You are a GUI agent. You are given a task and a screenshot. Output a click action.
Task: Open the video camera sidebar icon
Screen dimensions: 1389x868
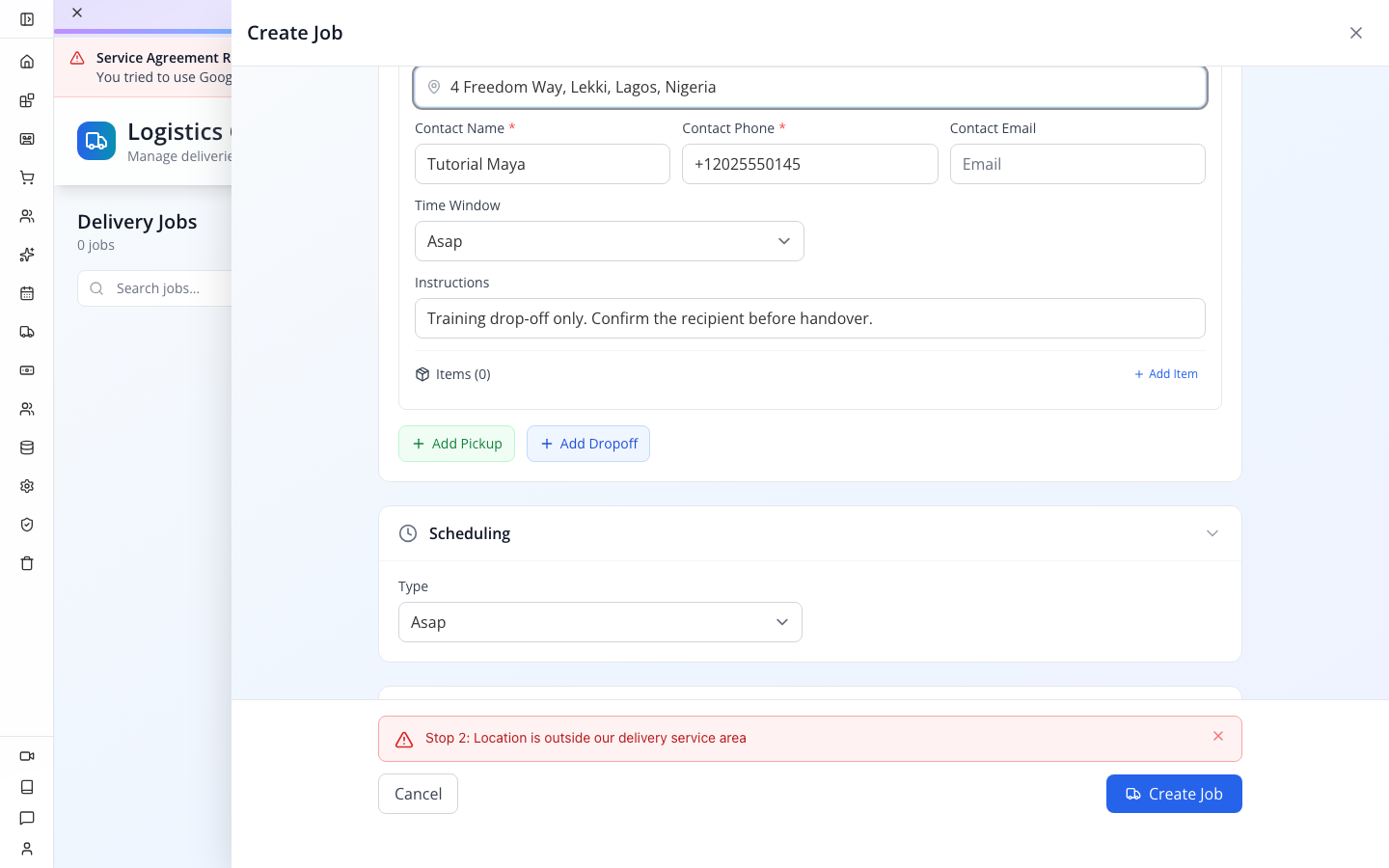pos(27,756)
